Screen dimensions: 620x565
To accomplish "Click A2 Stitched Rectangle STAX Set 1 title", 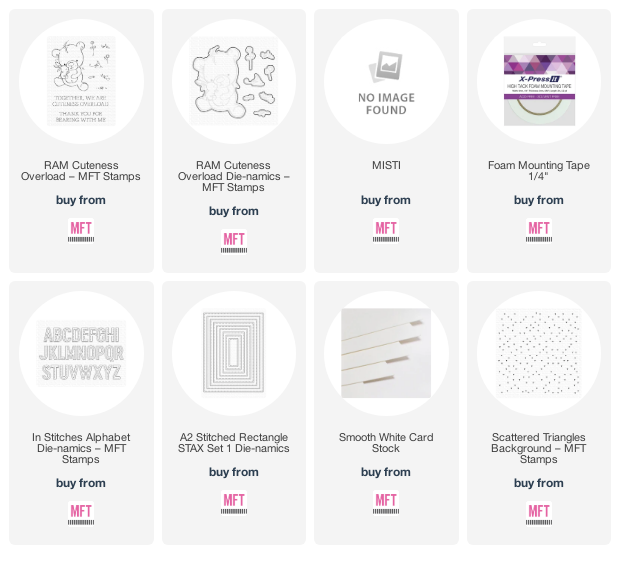I will pyautogui.click(x=234, y=442).
